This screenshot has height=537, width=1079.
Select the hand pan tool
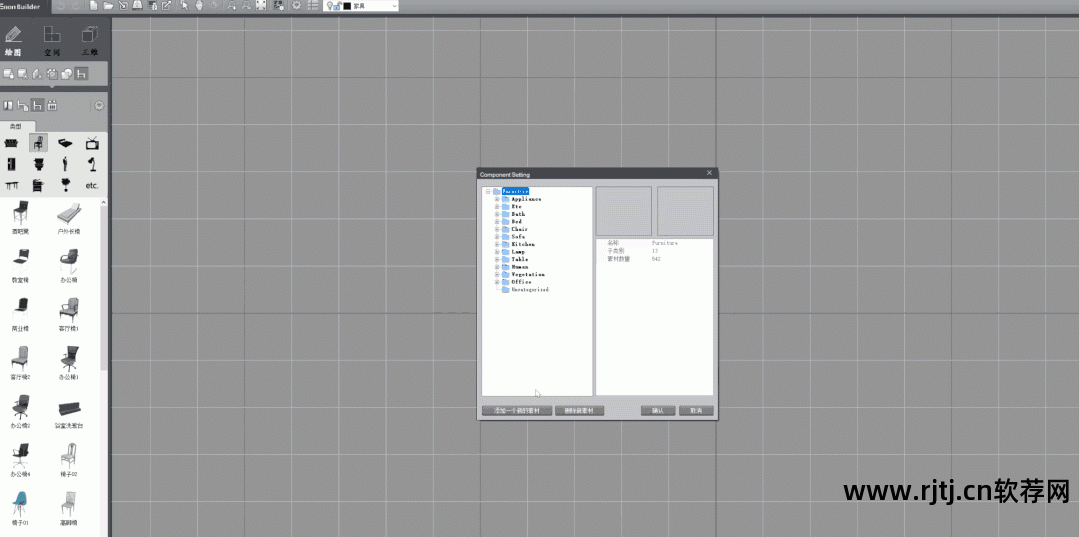pos(200,6)
